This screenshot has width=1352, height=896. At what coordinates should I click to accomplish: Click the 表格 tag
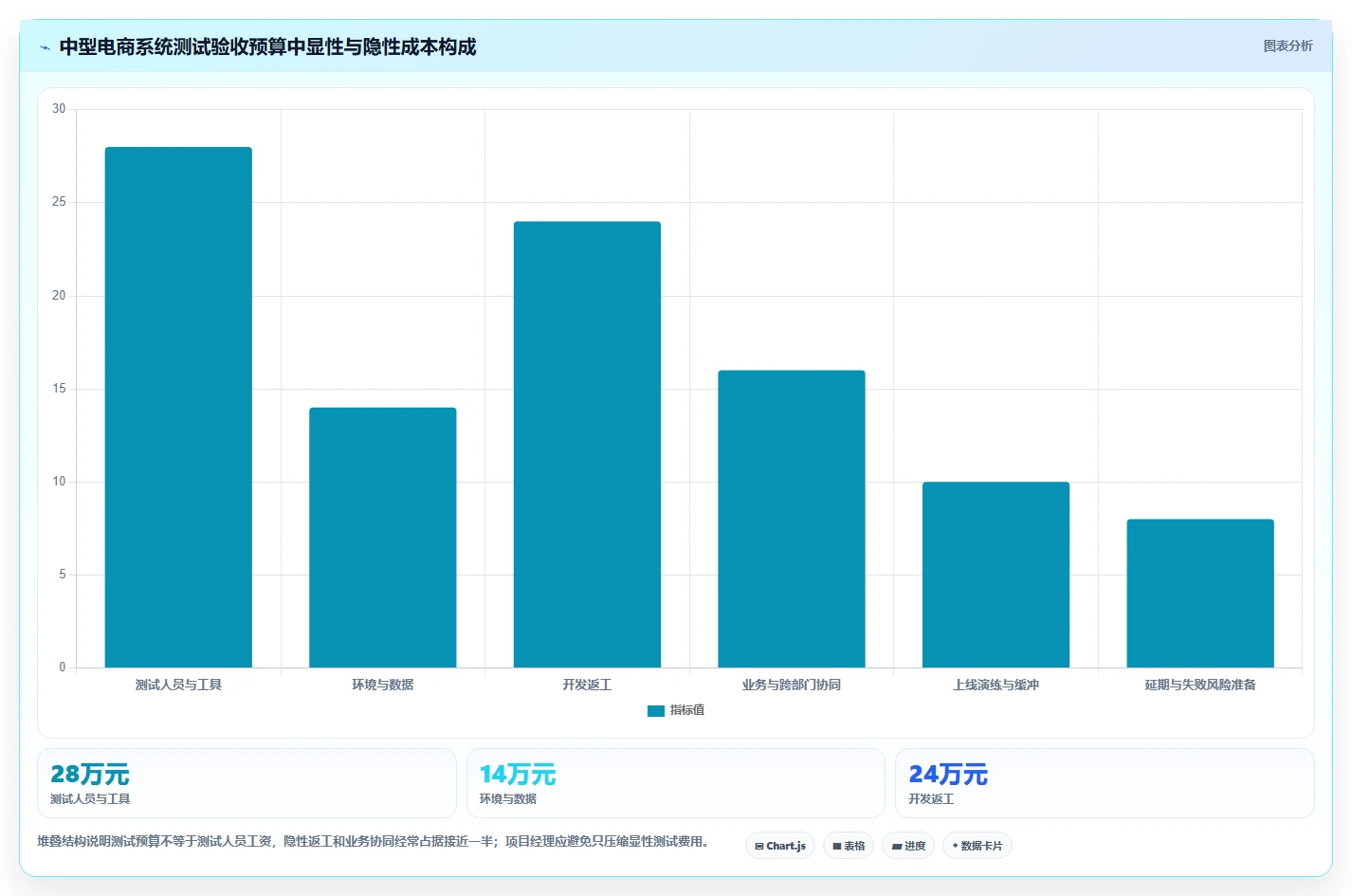coord(849,846)
